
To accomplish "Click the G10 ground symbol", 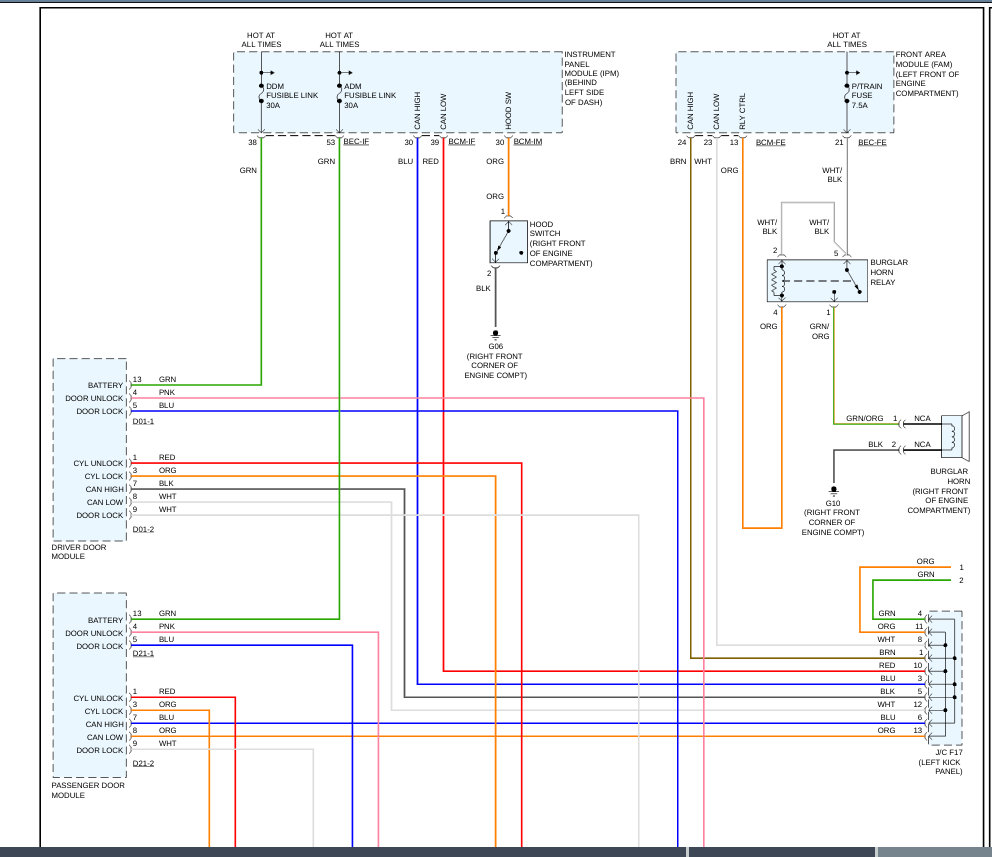I will tap(833, 491).
